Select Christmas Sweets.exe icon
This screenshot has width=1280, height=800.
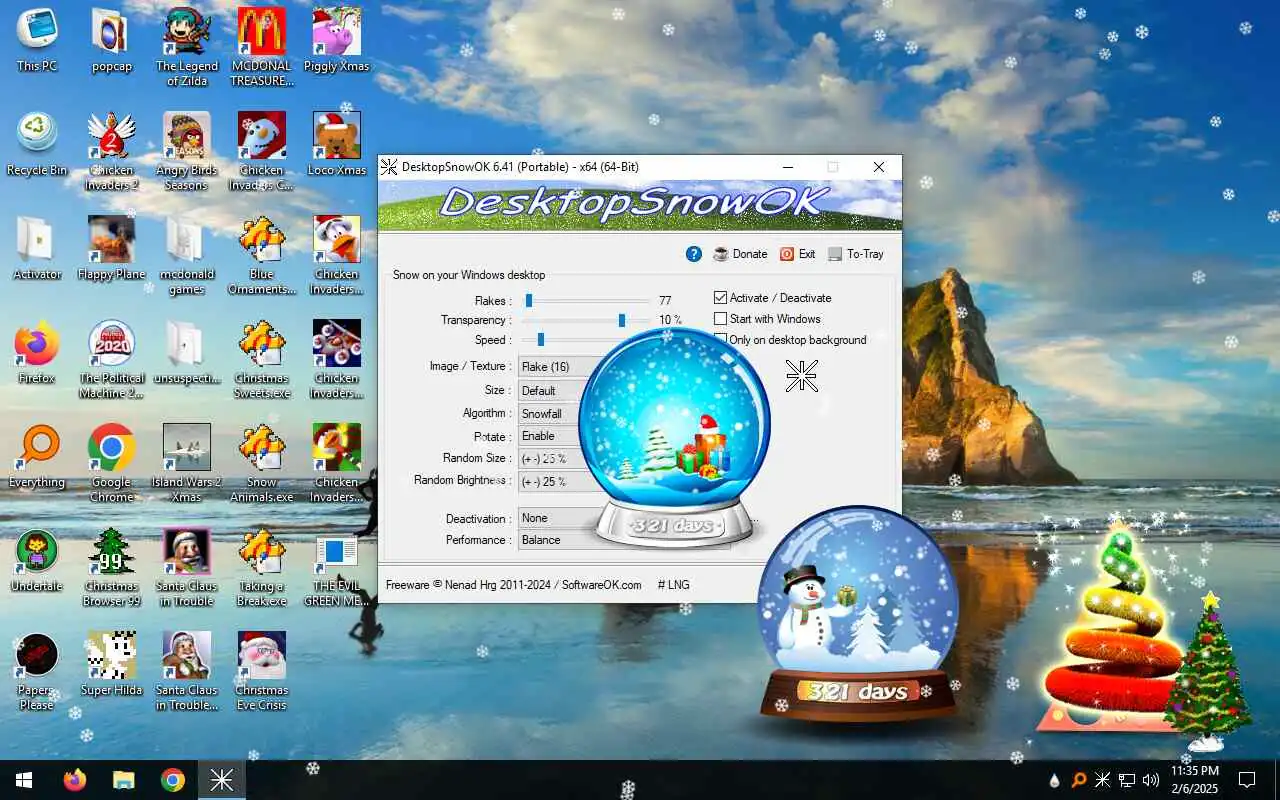262,360
